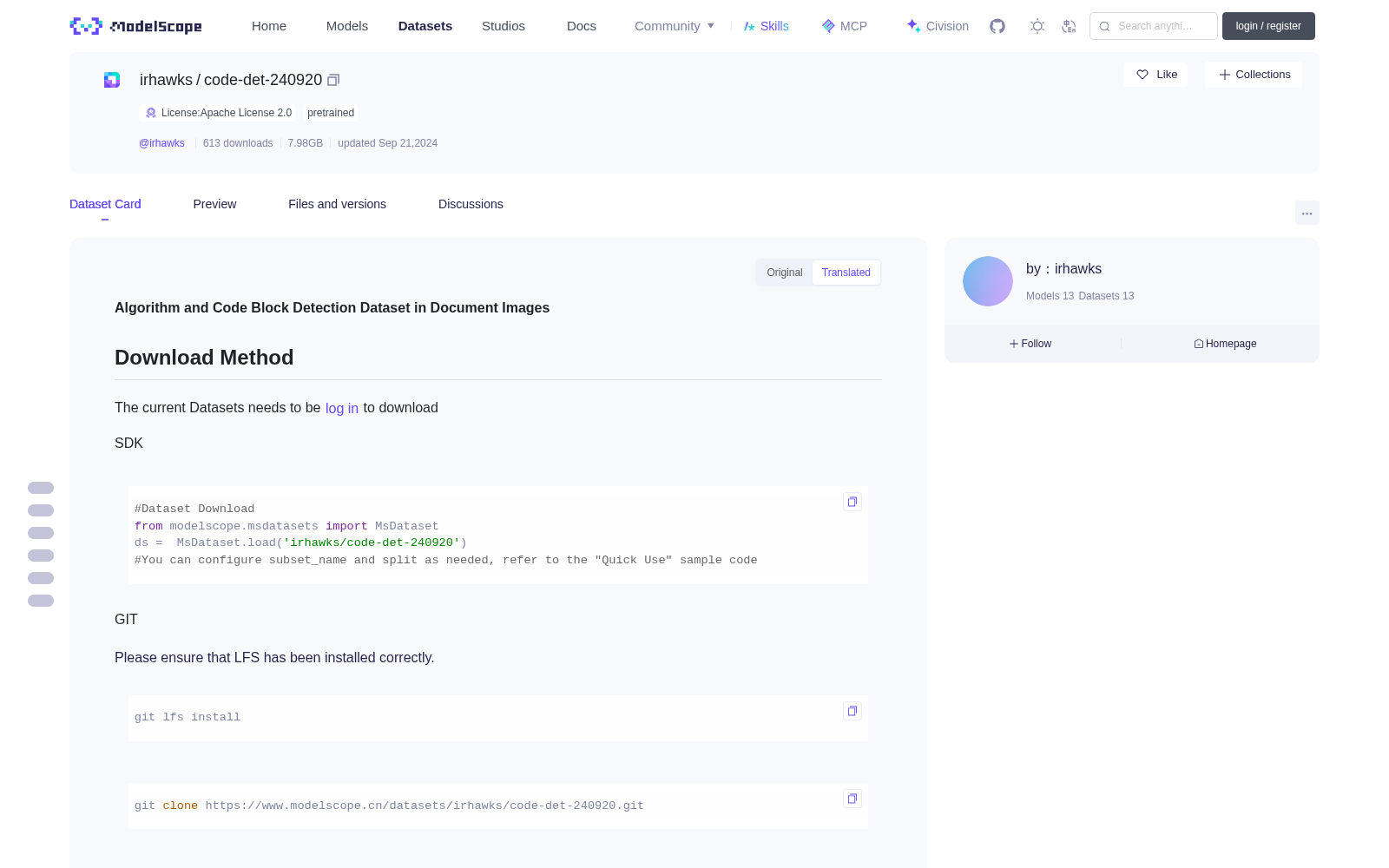Copy the dataset name irhawks/code-det-240920

pyautogui.click(x=333, y=80)
